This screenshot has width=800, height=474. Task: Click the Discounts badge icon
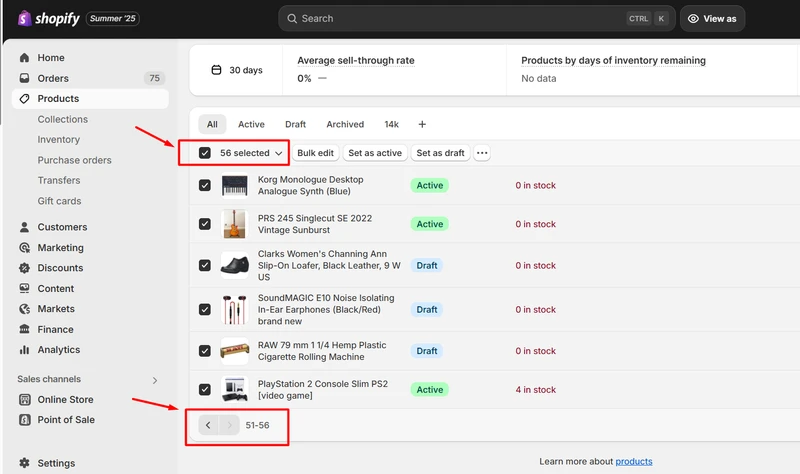pos(24,268)
